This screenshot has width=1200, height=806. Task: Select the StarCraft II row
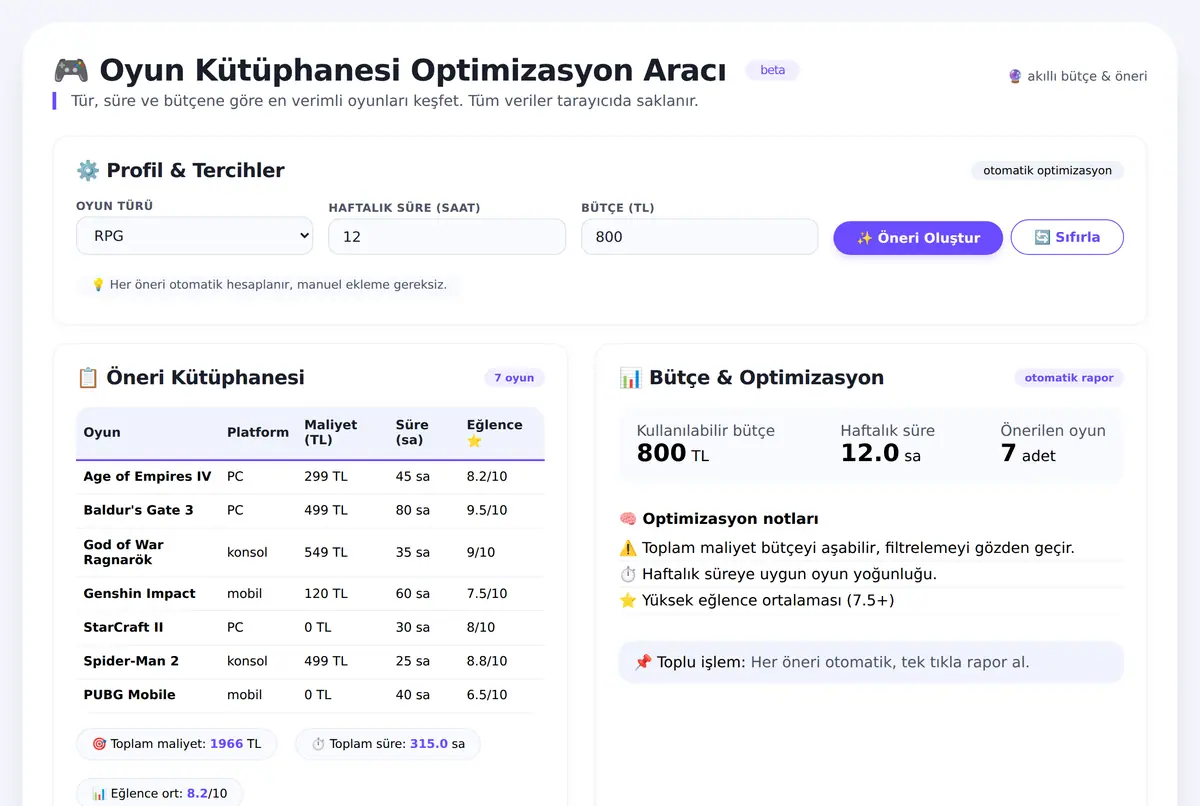click(310, 628)
